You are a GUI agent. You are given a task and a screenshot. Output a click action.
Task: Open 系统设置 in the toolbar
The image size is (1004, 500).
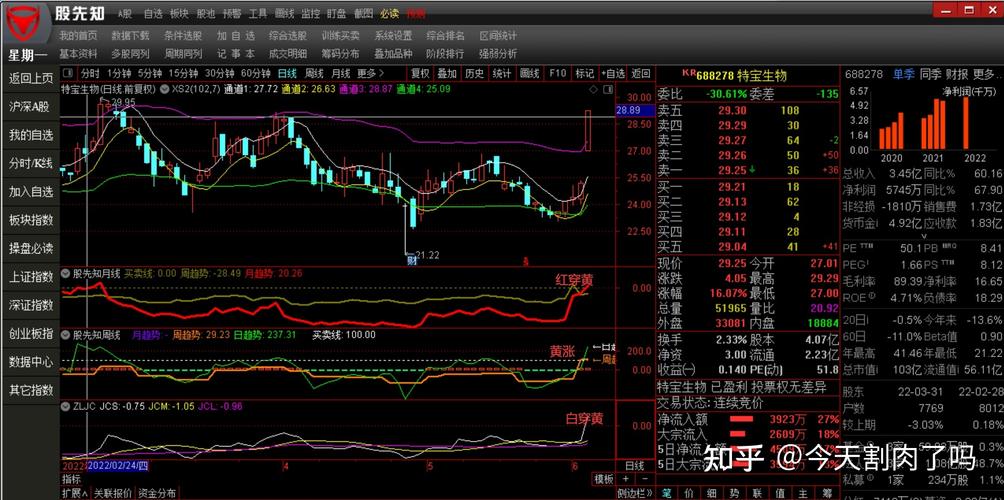393,36
